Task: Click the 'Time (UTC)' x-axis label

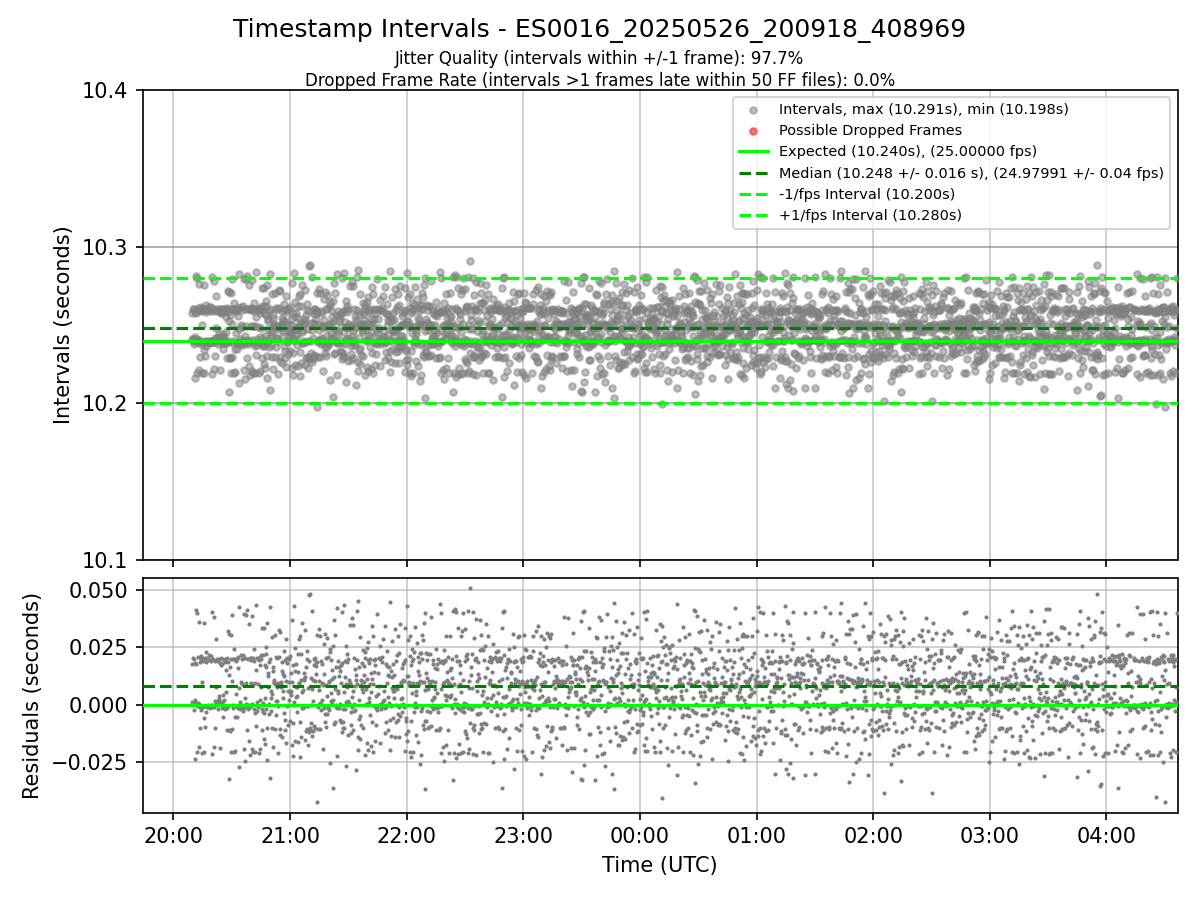Action: tap(659, 865)
